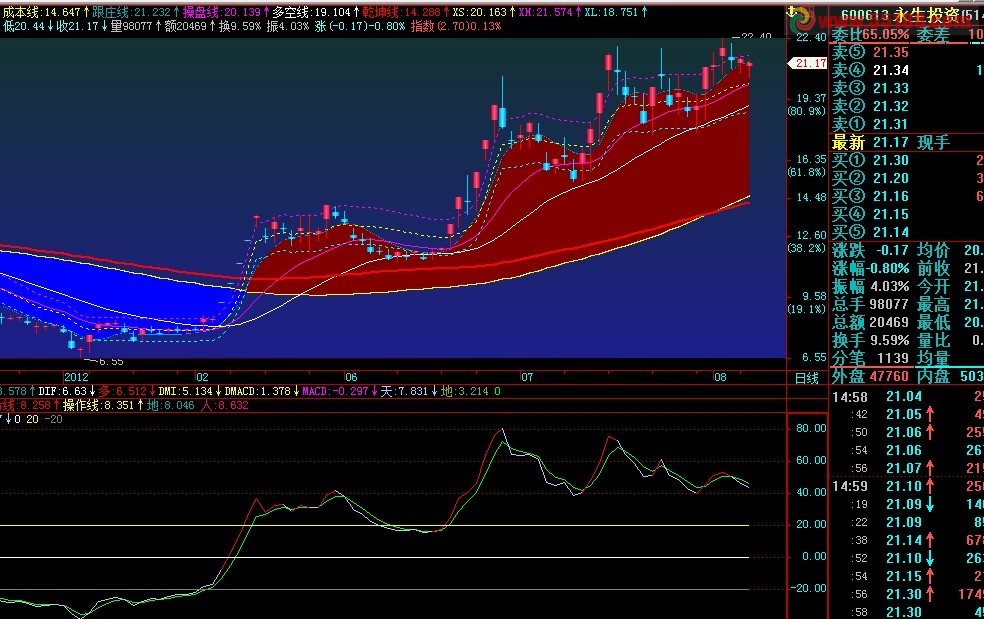Select the 卖① 21.31 ask row

872,124
